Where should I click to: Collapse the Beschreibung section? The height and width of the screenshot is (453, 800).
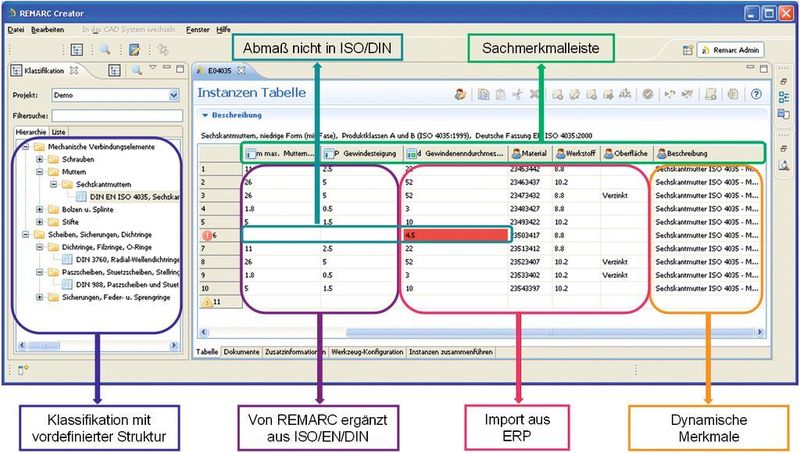tap(205, 115)
